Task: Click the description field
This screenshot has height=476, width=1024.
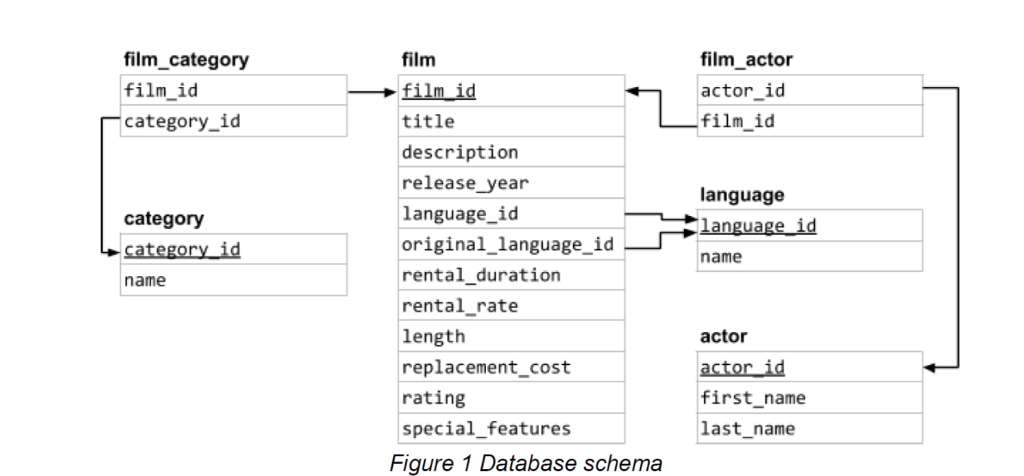Action: coord(459,153)
